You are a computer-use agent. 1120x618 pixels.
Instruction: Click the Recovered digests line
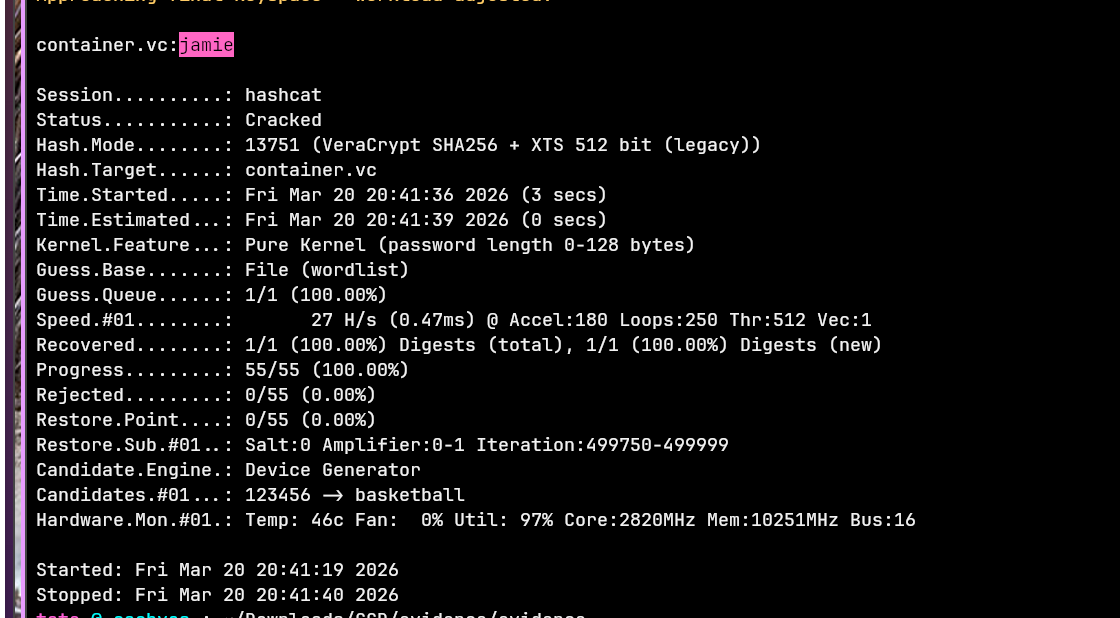[x=563, y=345]
